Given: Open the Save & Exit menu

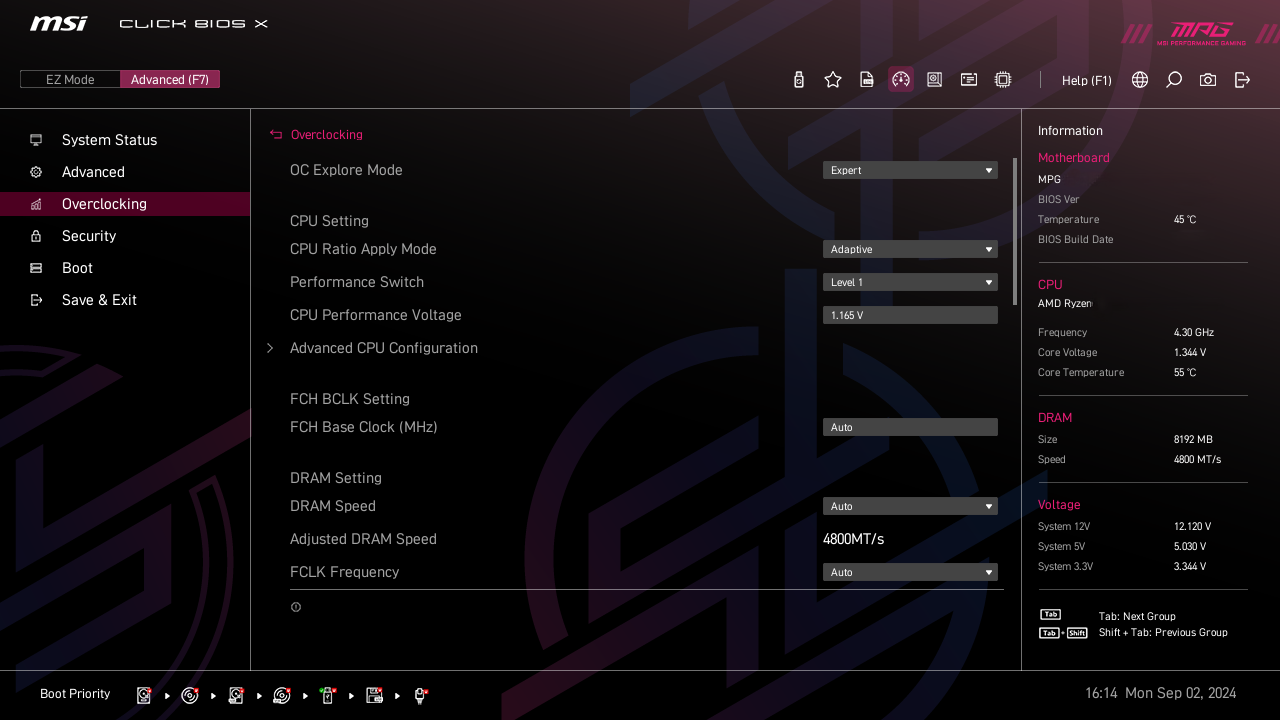Looking at the screenshot, I should pos(99,300).
